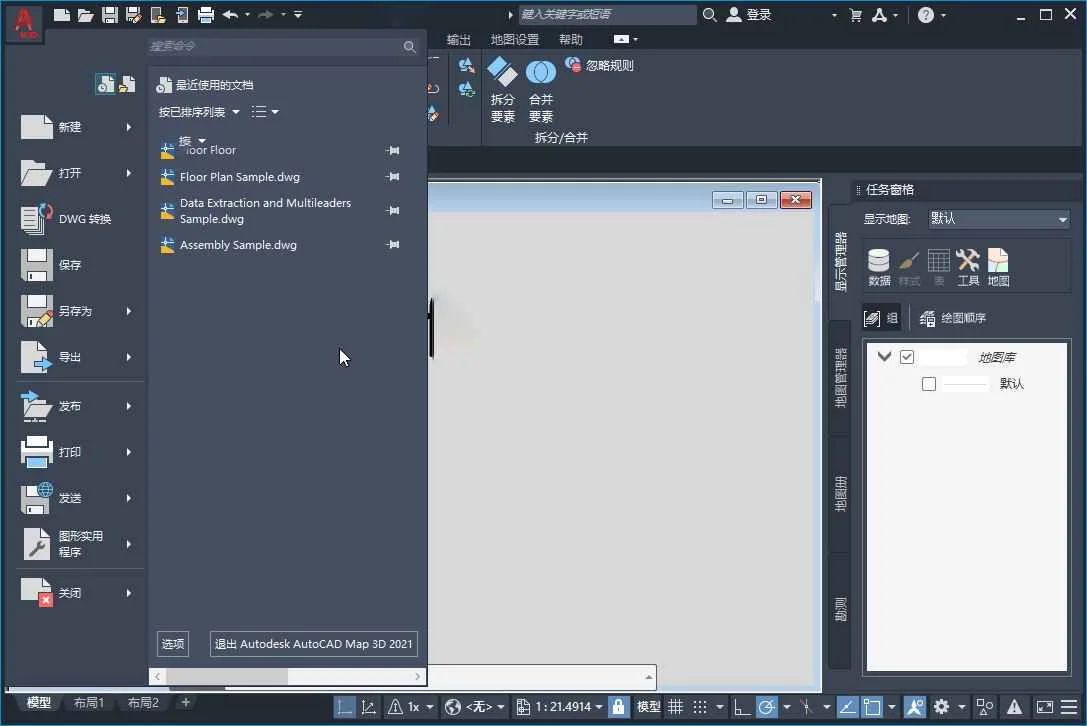Click the 数据 data icon in task pane
The width and height of the screenshot is (1087, 726).
click(879, 268)
